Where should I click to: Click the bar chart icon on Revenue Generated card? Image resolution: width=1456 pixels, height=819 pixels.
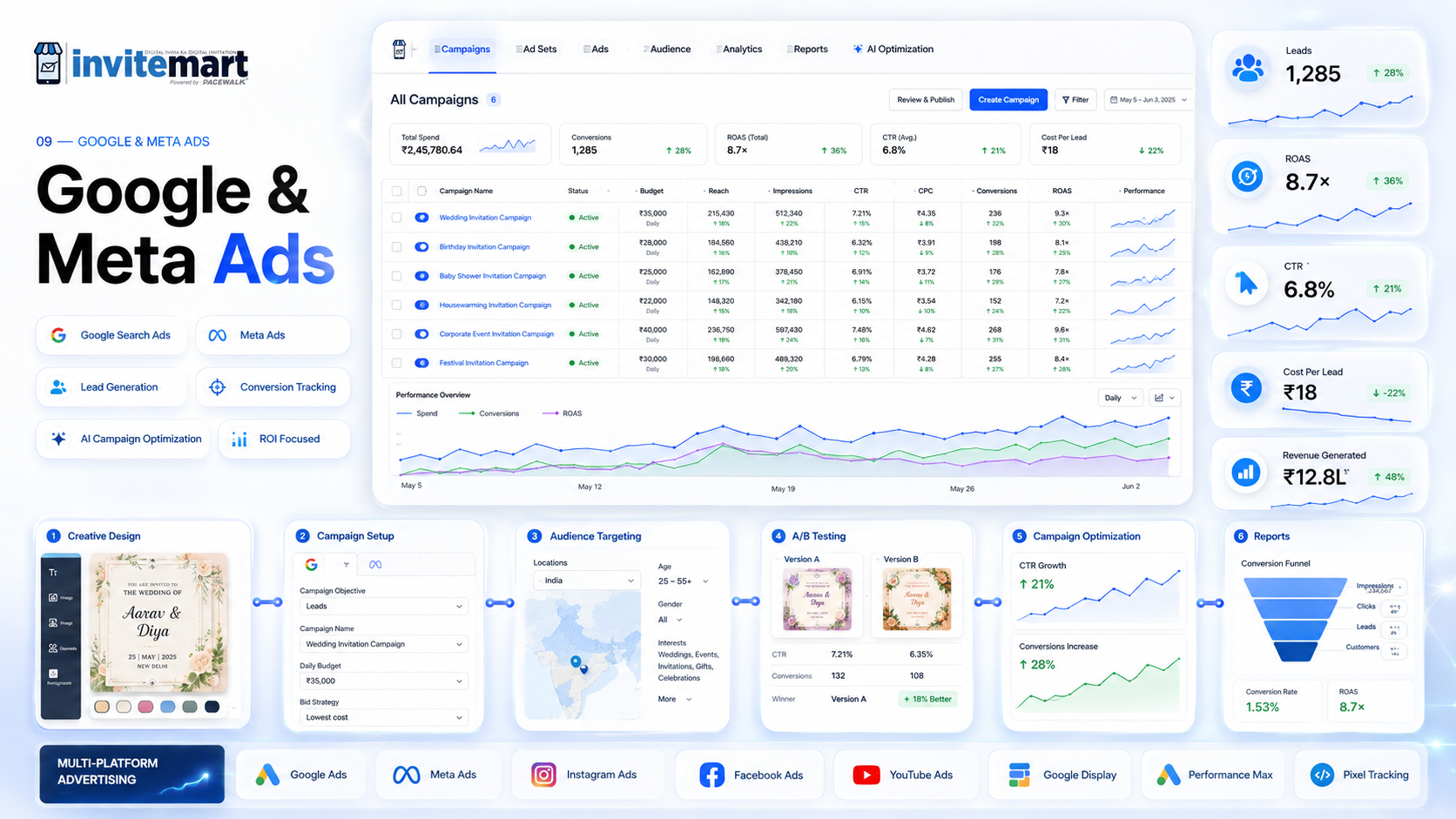pyautogui.click(x=1246, y=473)
